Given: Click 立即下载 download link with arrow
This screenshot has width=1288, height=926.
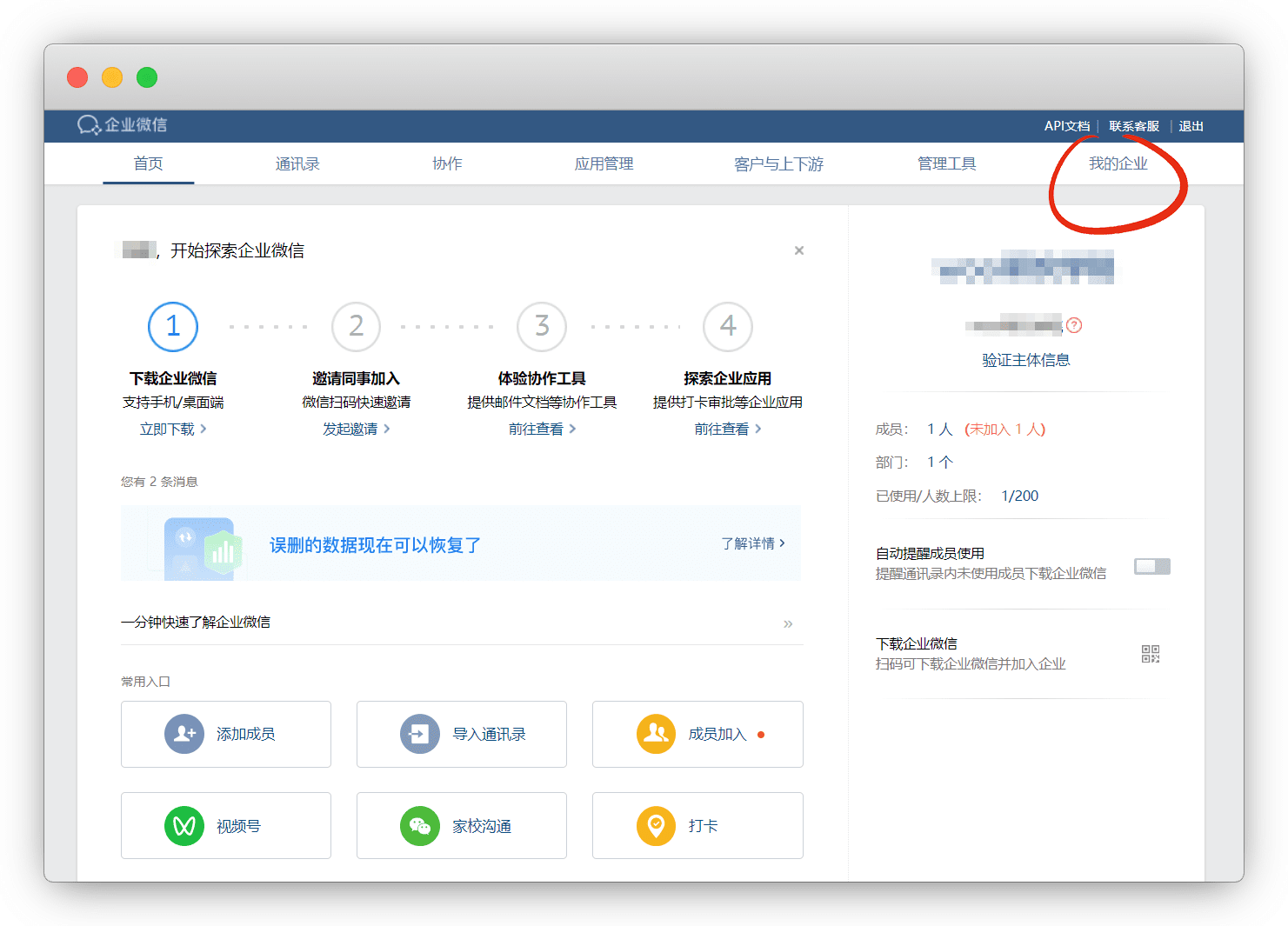Looking at the screenshot, I should 173,429.
